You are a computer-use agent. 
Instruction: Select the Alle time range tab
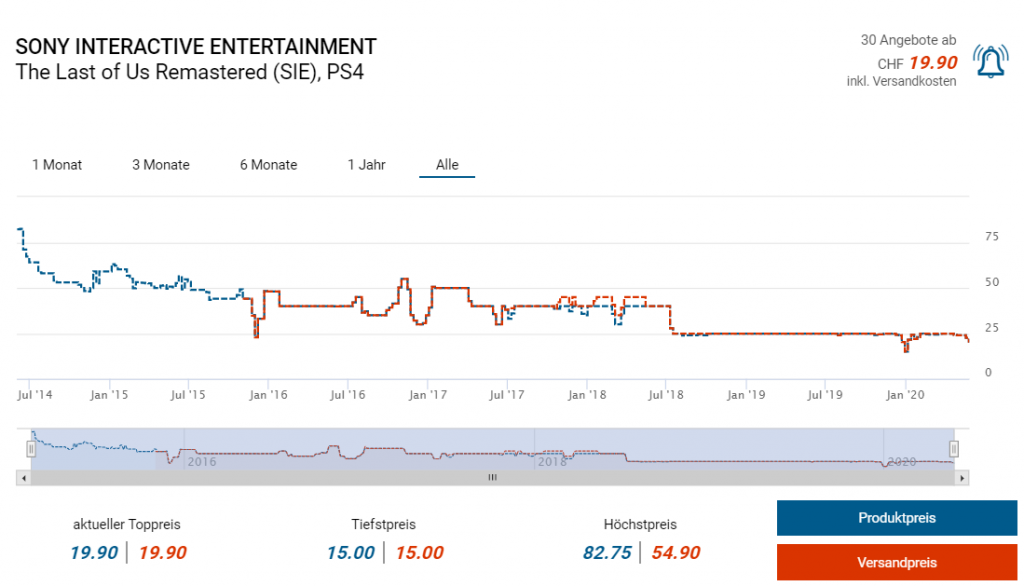tap(447, 165)
